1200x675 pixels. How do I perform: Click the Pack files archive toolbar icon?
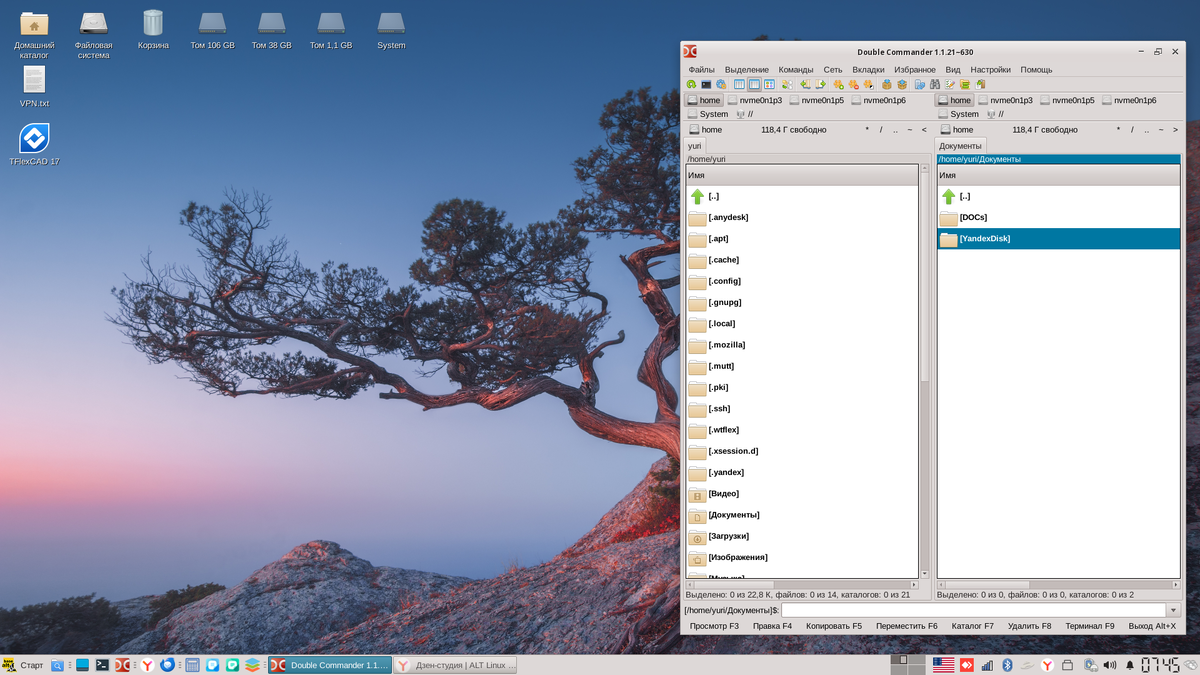tap(886, 84)
